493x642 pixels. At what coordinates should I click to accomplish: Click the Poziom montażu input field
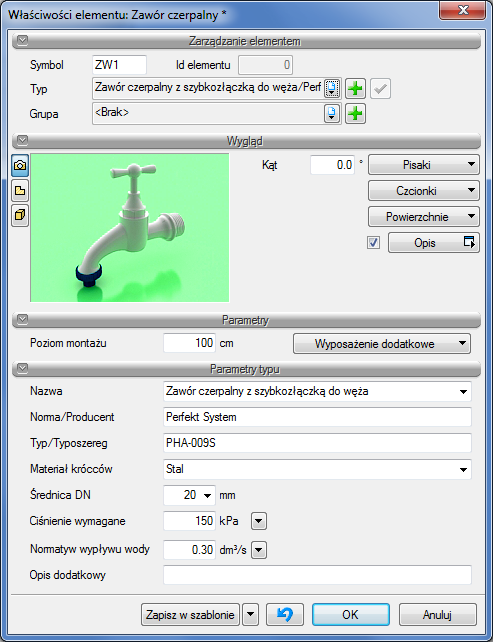190,343
